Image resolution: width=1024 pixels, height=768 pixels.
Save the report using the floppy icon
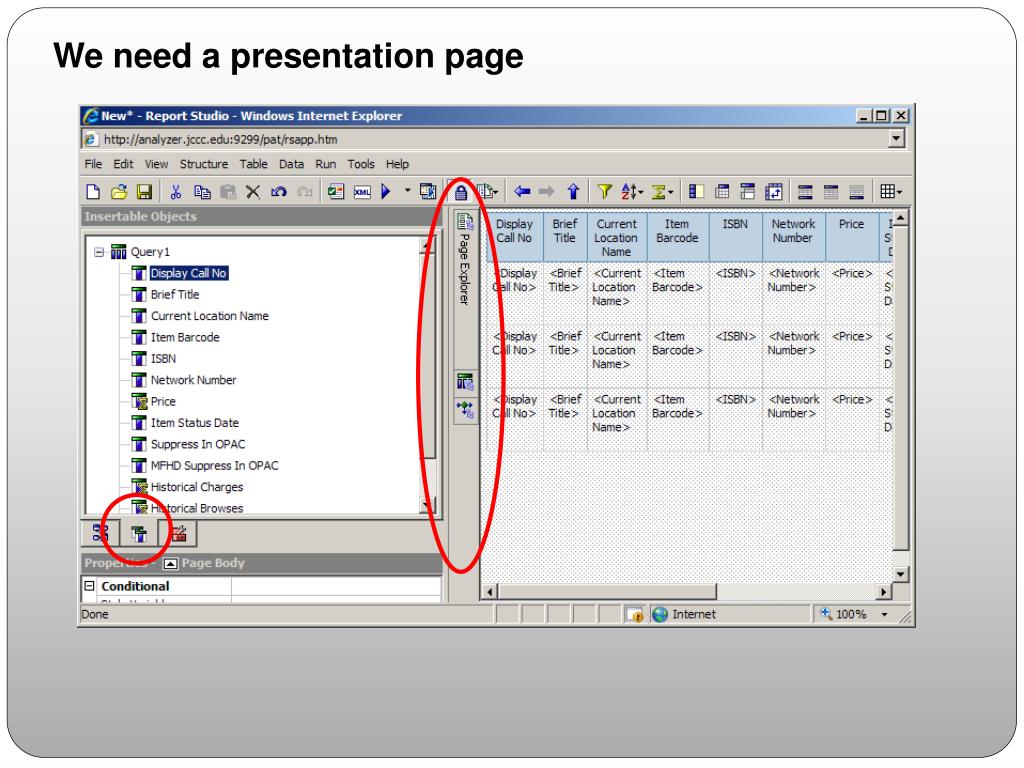tap(144, 191)
